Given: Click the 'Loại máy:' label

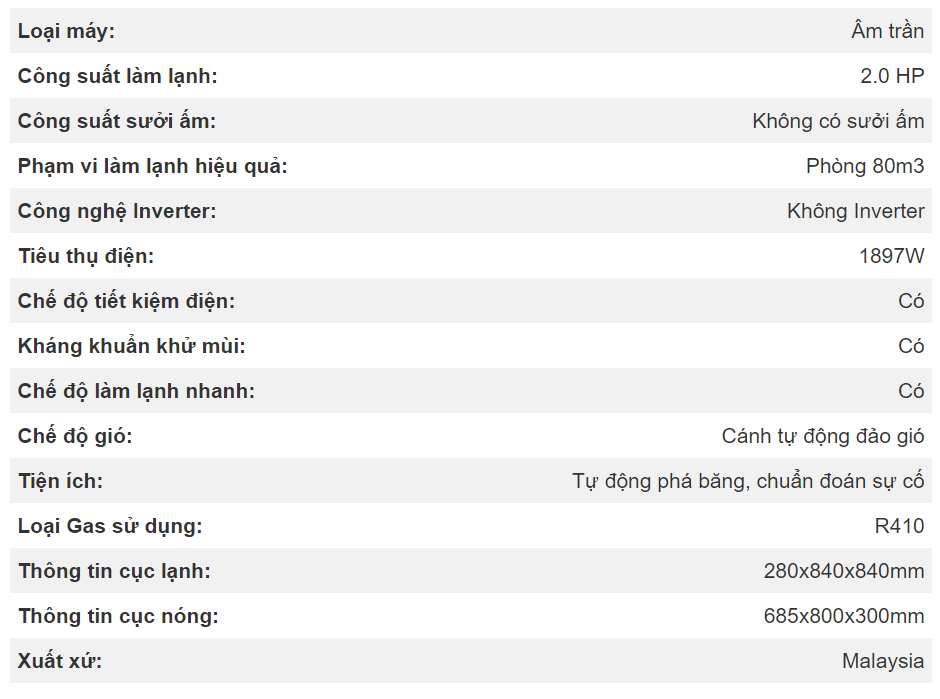Looking at the screenshot, I should click(66, 31).
